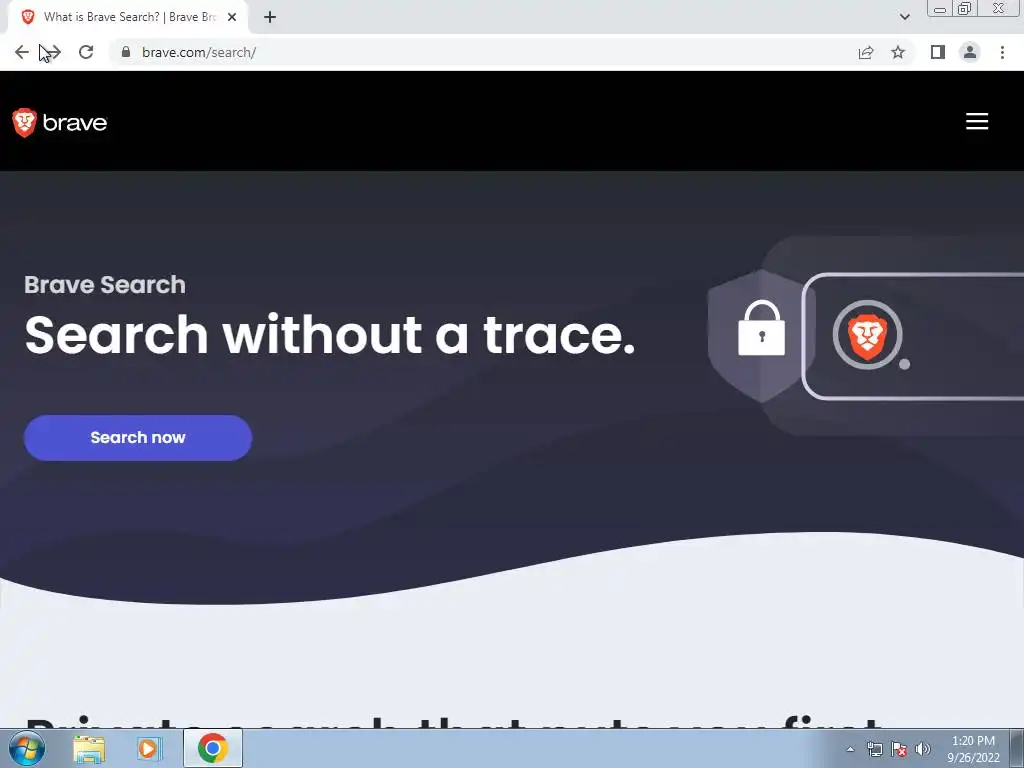1024x768 pixels.
Task: Click the Search now button
Action: point(138,438)
